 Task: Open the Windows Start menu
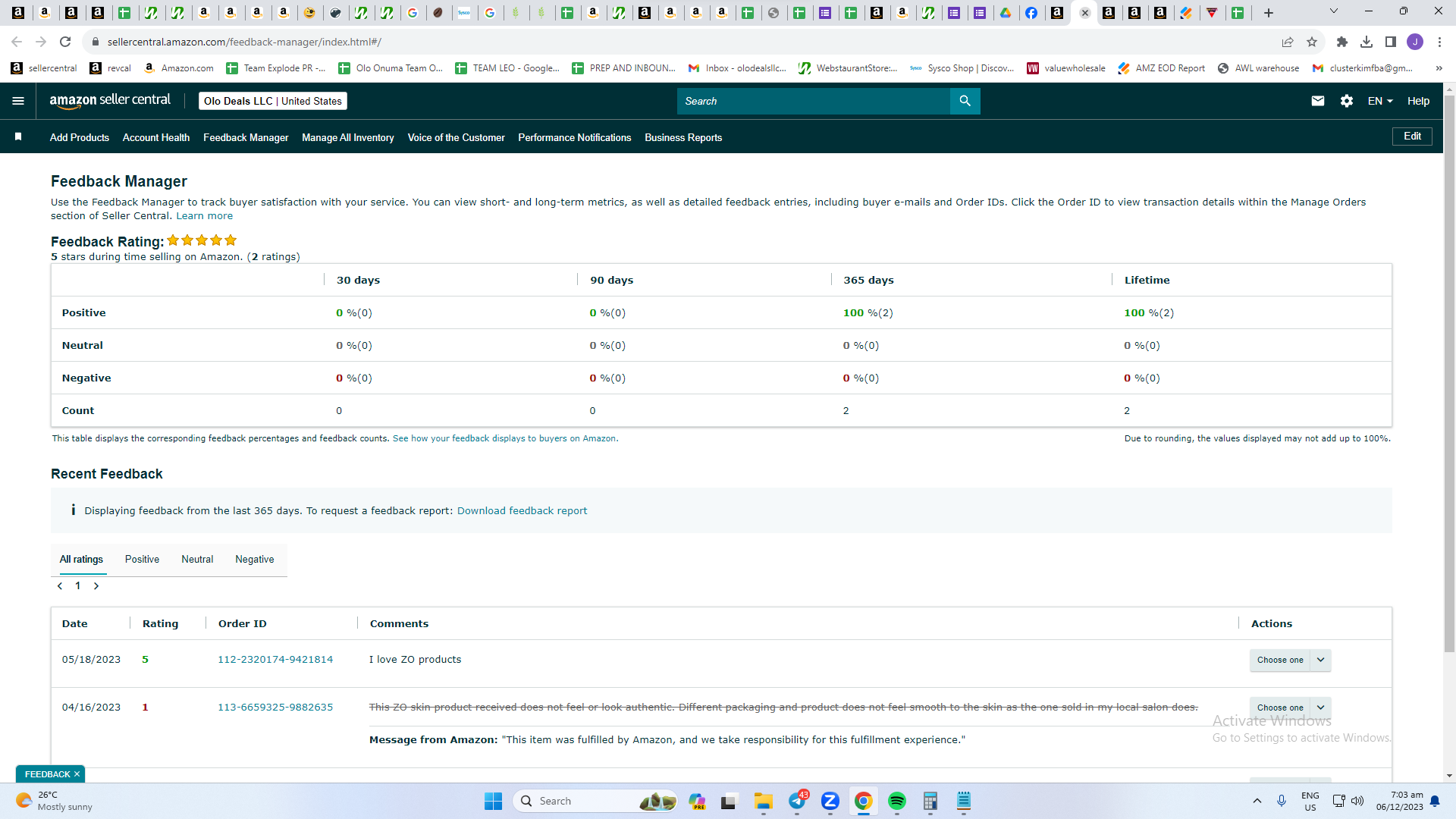pyautogui.click(x=493, y=801)
